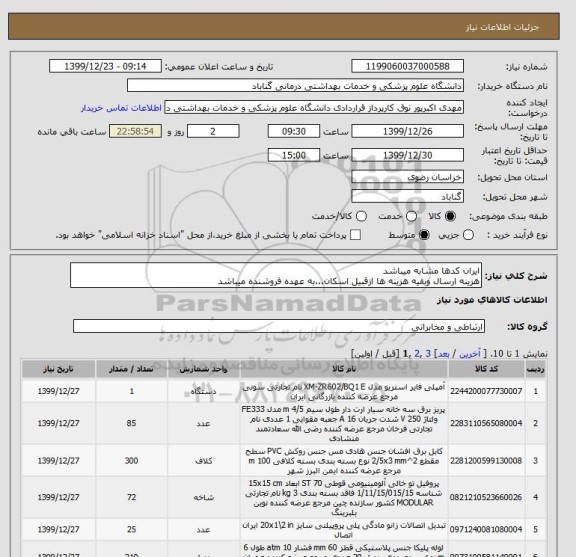Click product code 0971240081080004

[x=486, y=529]
